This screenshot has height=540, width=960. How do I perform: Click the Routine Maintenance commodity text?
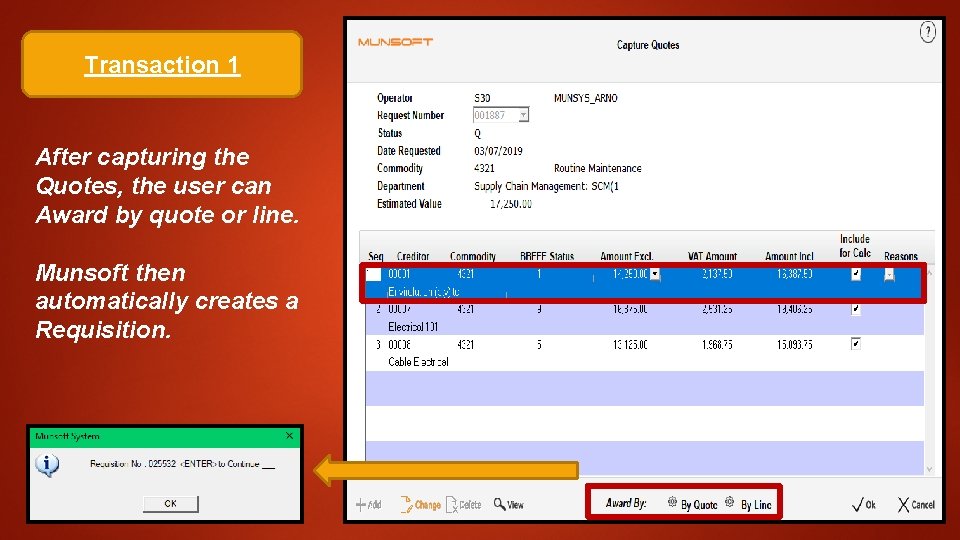[x=598, y=168]
